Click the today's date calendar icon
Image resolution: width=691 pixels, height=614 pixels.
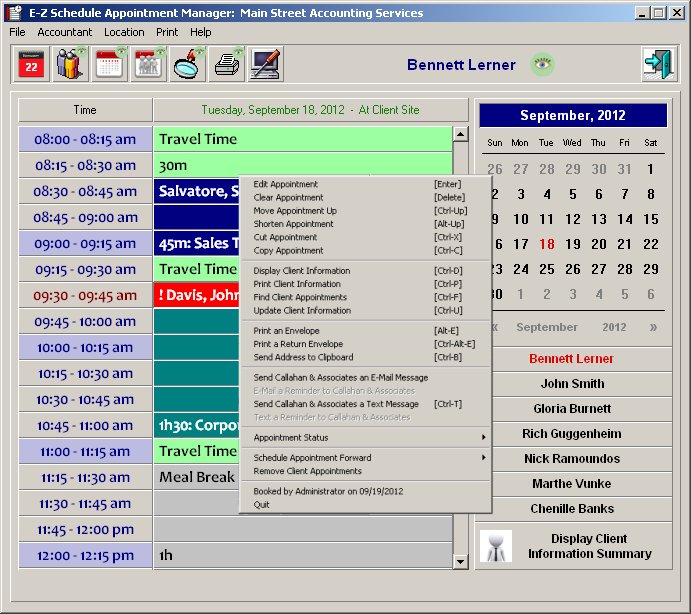point(31,65)
